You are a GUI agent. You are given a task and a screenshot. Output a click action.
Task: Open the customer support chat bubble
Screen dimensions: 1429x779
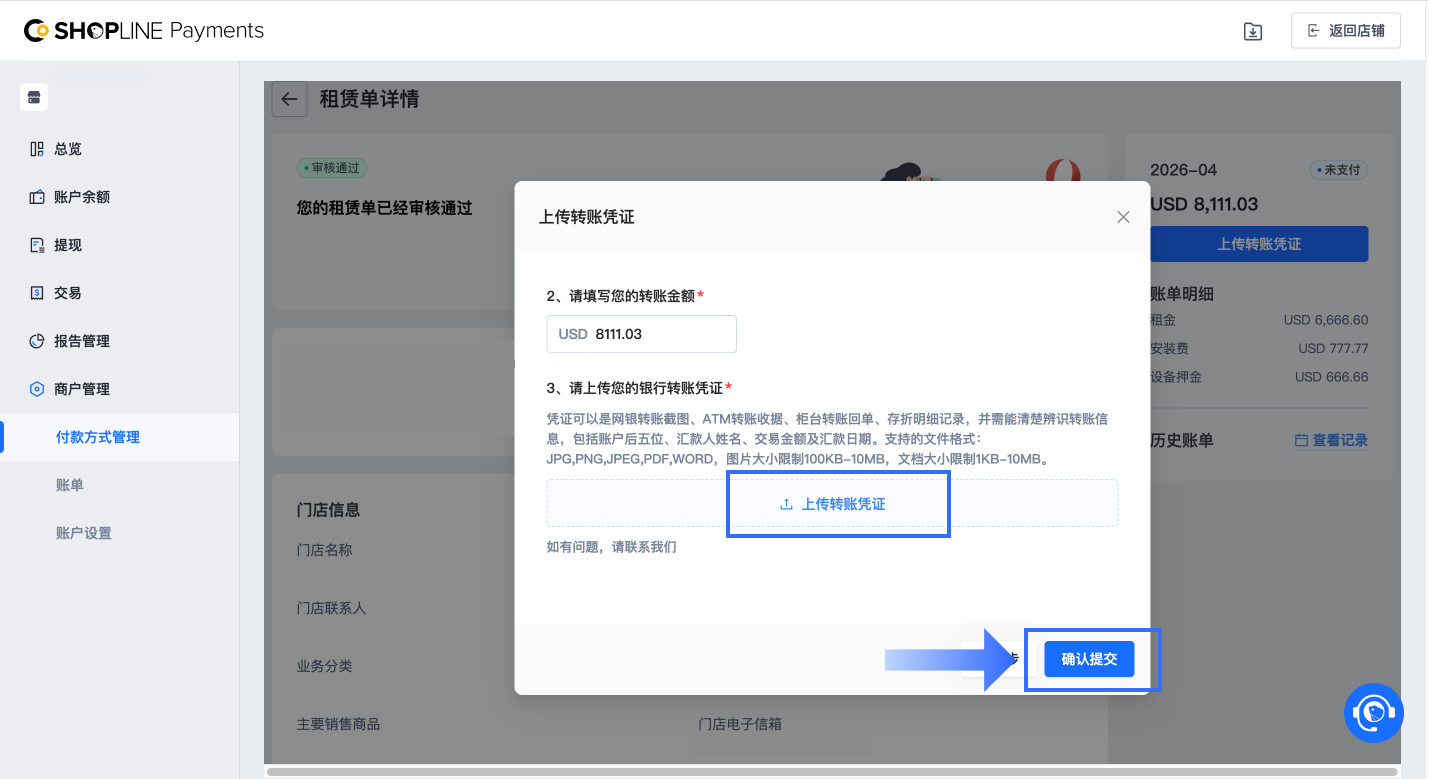1373,712
